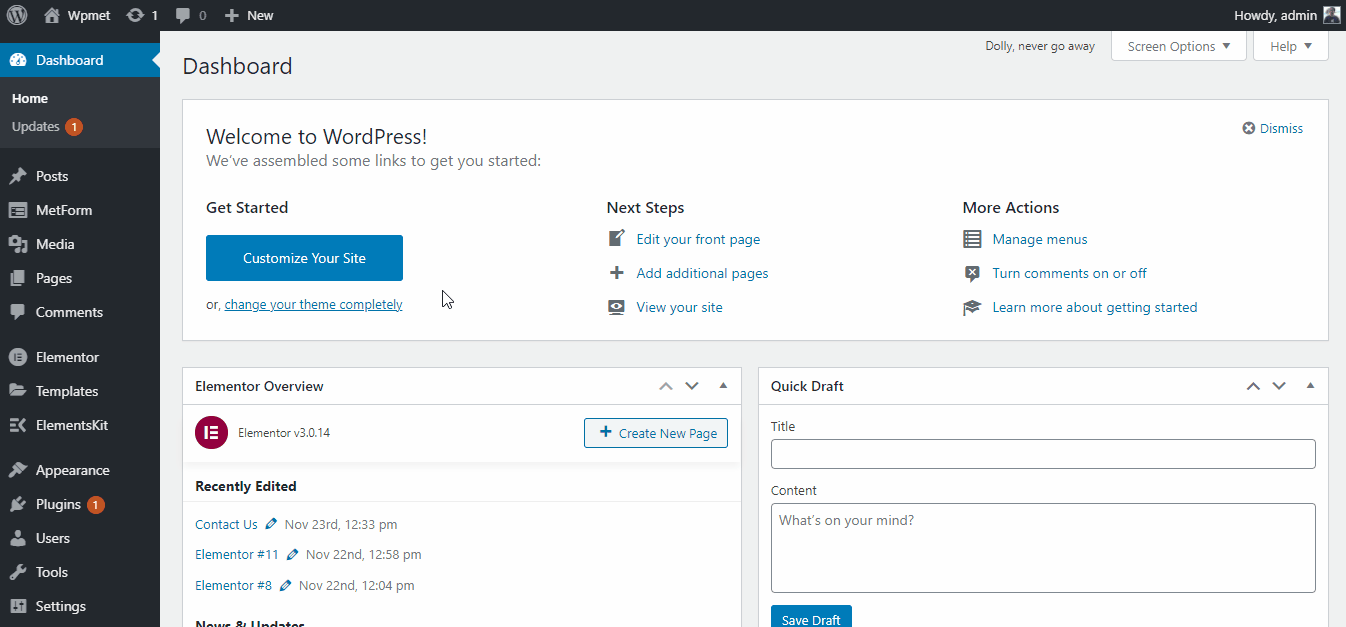
Task: Click the Appearance brush icon in sidebar
Action: click(18, 470)
